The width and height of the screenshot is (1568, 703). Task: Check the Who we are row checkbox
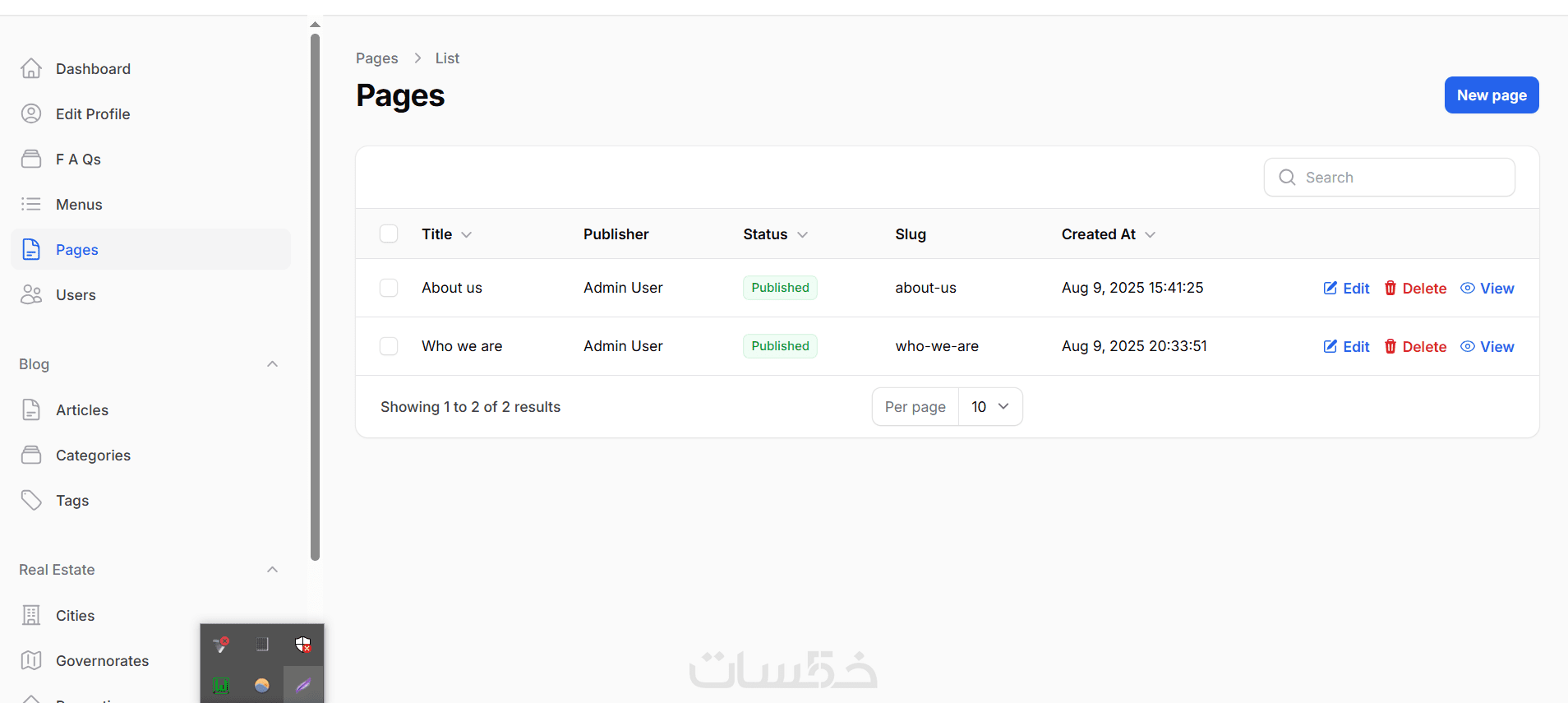389,346
